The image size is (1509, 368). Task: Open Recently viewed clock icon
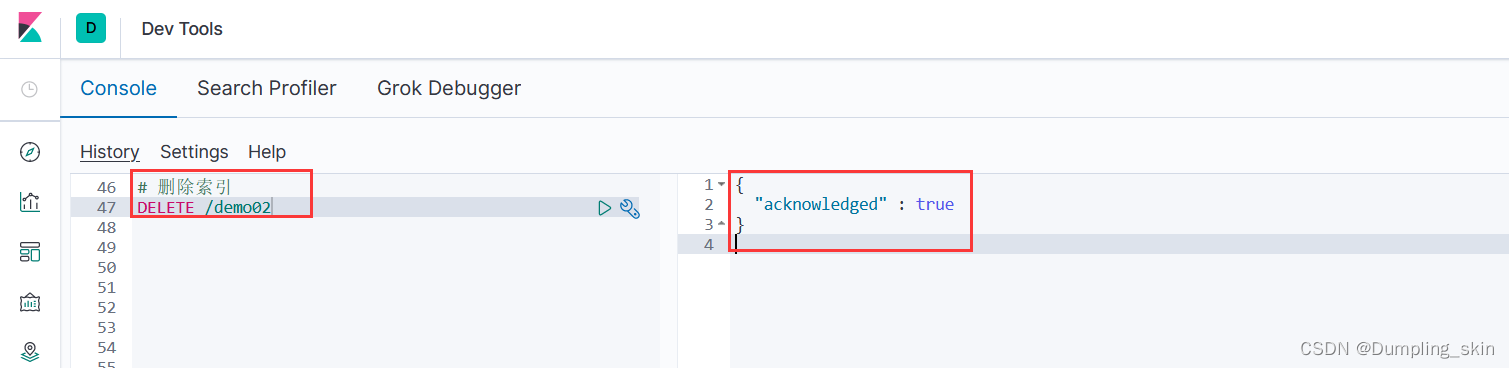click(x=30, y=89)
